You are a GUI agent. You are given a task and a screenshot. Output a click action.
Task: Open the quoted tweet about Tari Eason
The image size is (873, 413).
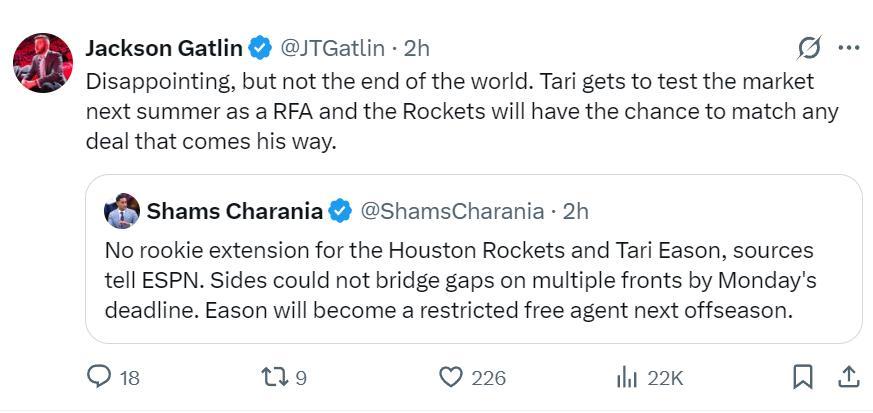pyautogui.click(x=459, y=280)
